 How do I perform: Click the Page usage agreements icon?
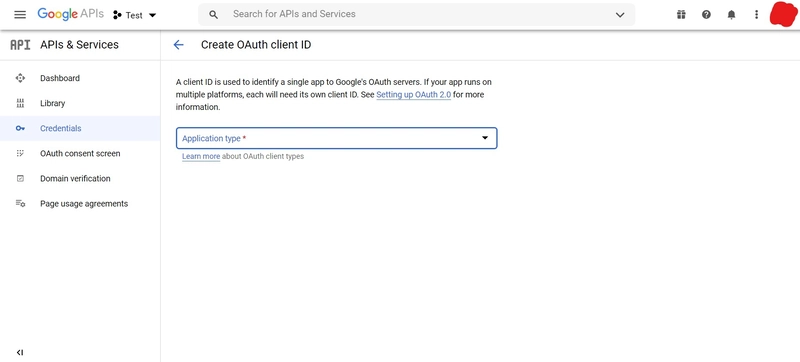point(20,203)
